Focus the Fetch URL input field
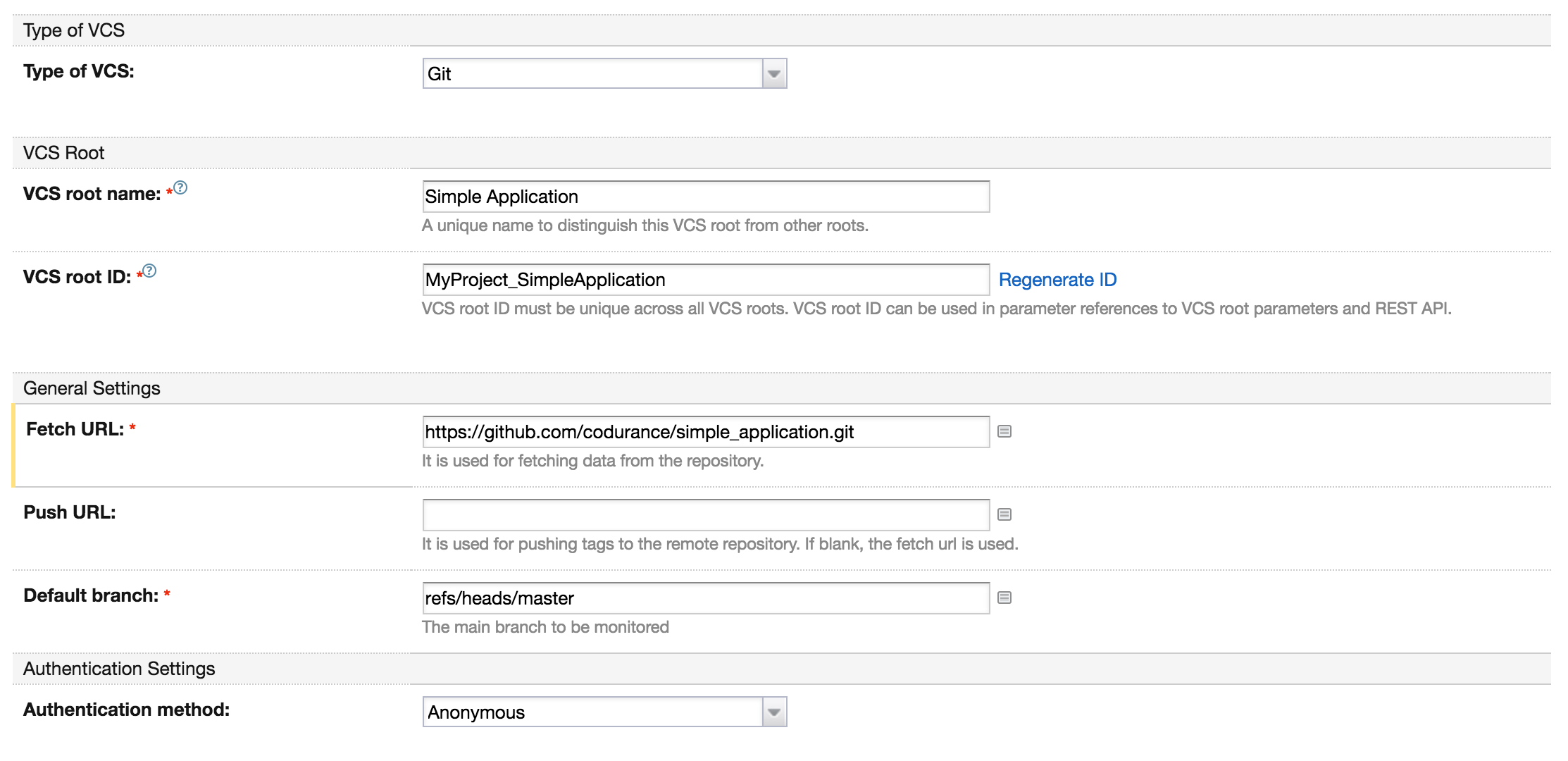Viewport: 1568px width, 761px height. coord(706,432)
